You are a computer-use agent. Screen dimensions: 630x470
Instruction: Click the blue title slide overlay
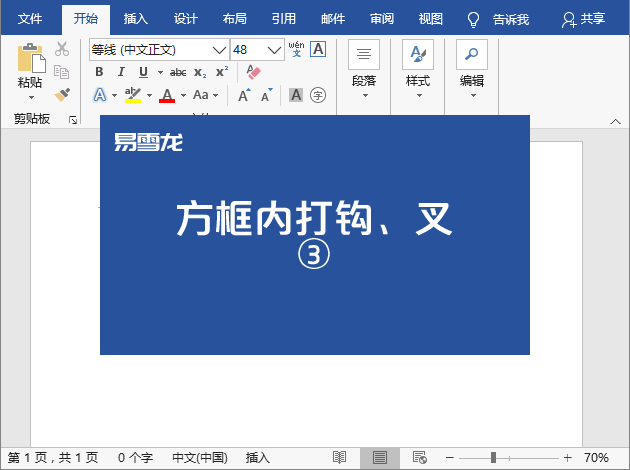point(315,235)
